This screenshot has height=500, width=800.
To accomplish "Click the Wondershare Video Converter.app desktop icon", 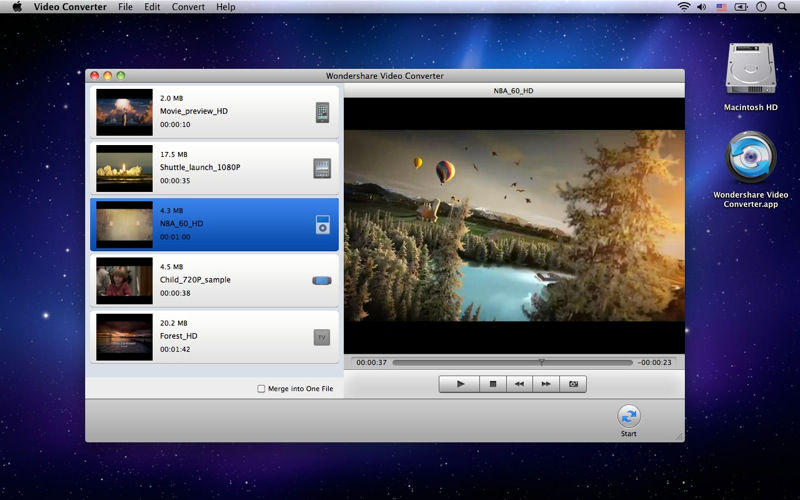I will click(751, 157).
